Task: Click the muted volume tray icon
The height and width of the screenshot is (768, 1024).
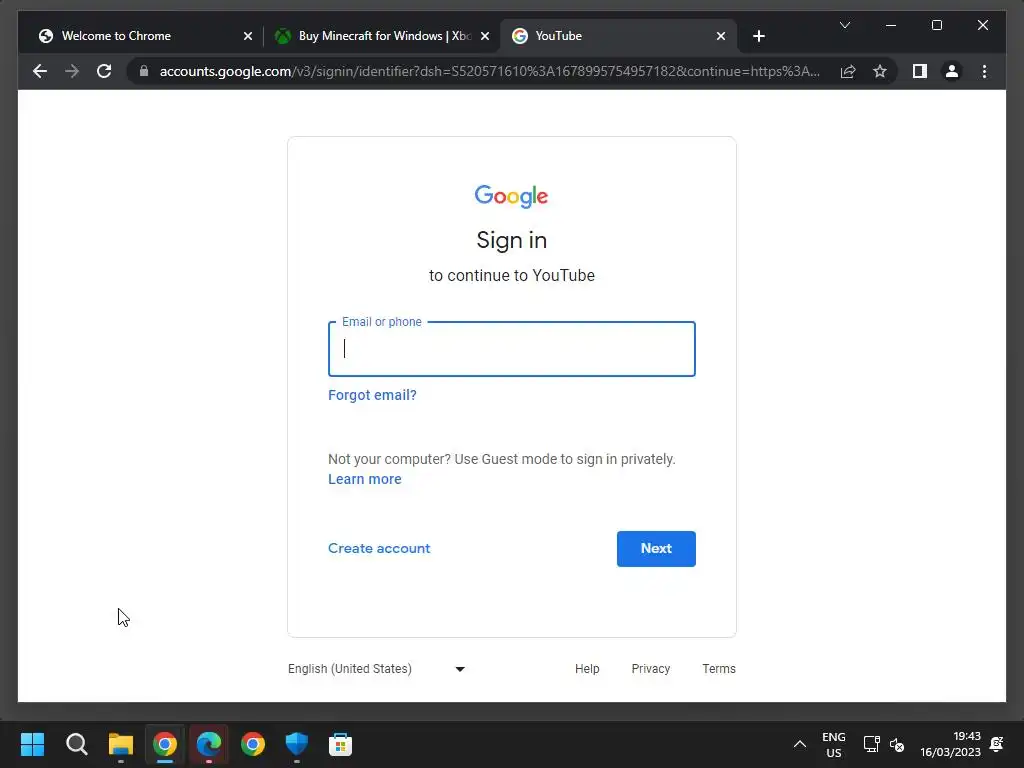Action: point(897,744)
